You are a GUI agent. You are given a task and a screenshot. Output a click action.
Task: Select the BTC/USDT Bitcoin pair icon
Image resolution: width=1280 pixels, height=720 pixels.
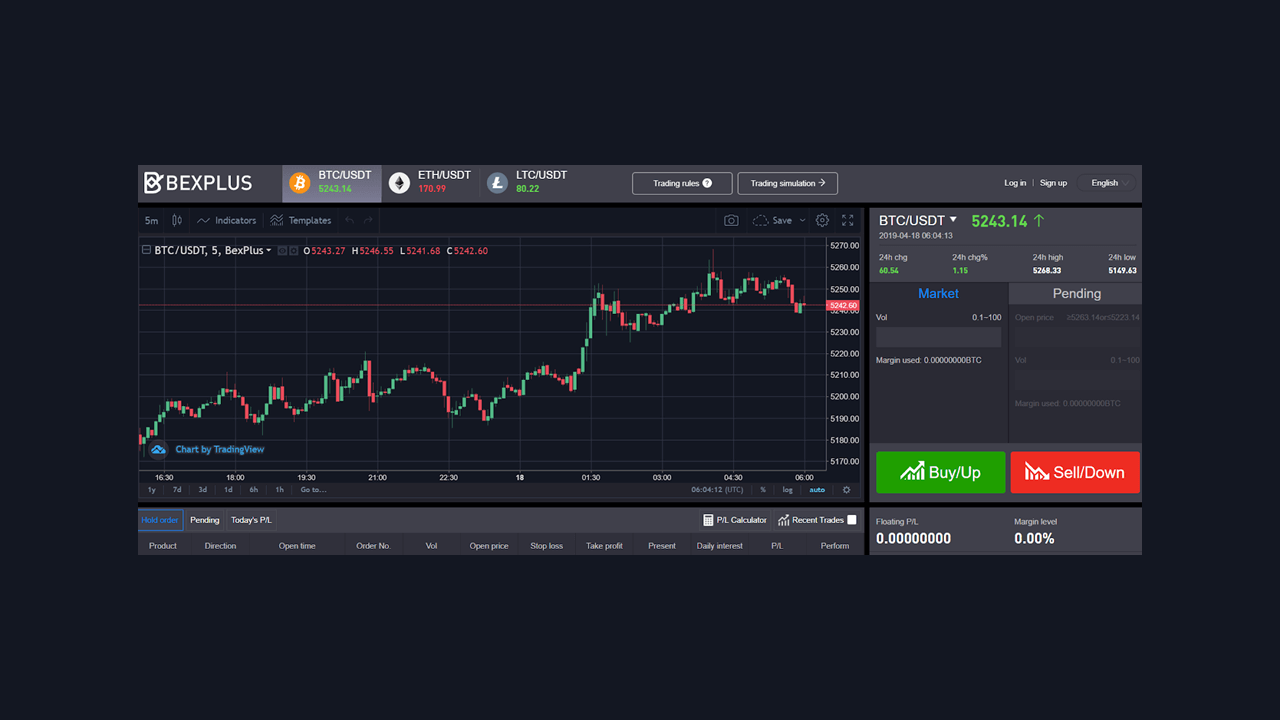299,183
